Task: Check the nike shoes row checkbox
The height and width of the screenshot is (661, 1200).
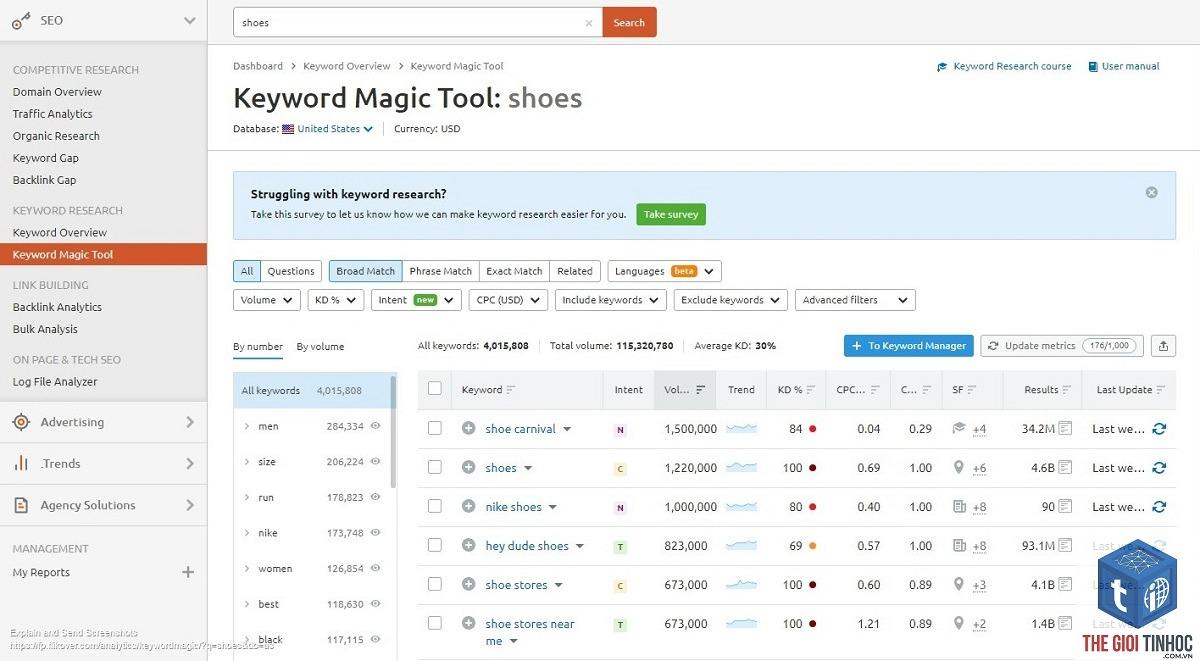Action: tap(434, 506)
